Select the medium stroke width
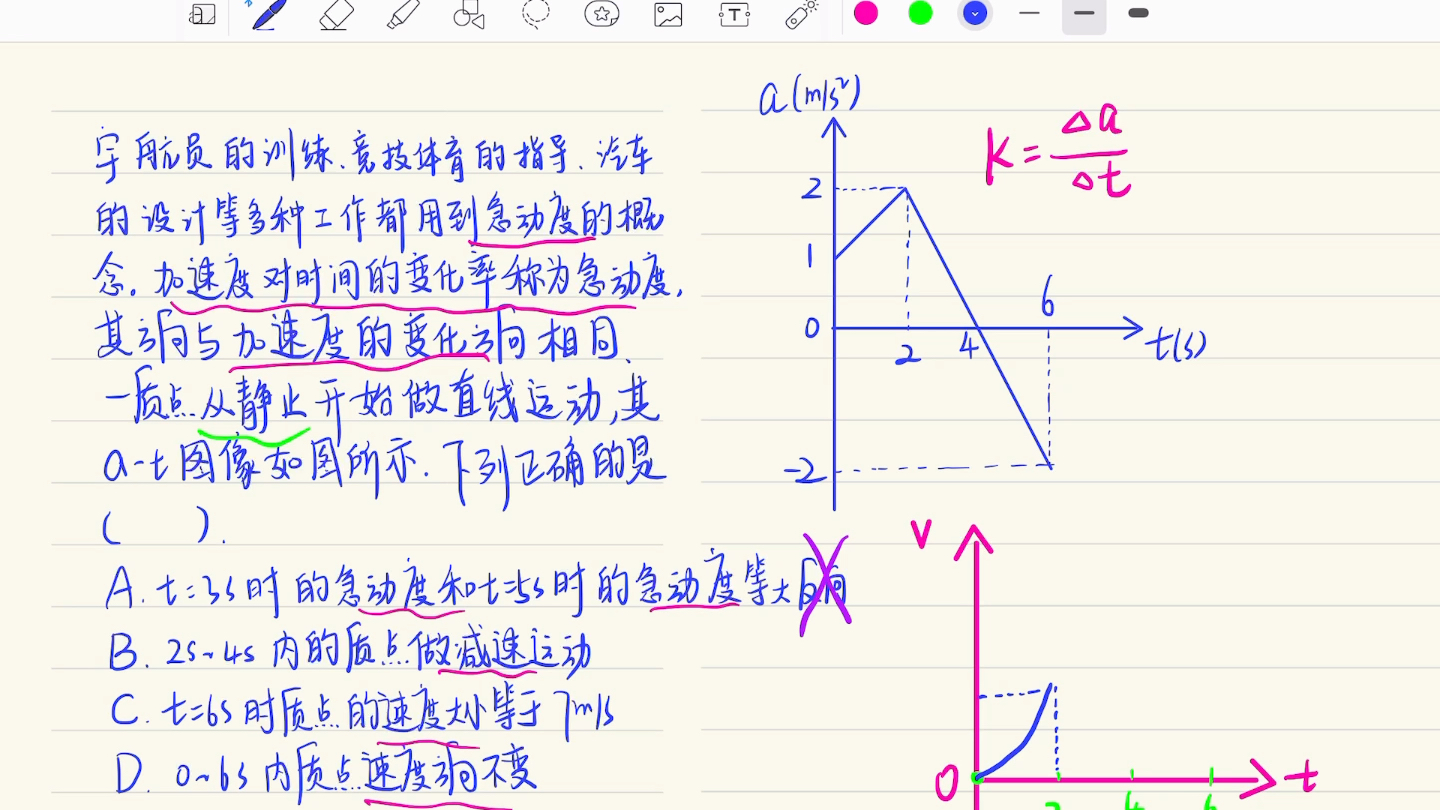This screenshot has height=810, width=1440. click(x=1084, y=14)
